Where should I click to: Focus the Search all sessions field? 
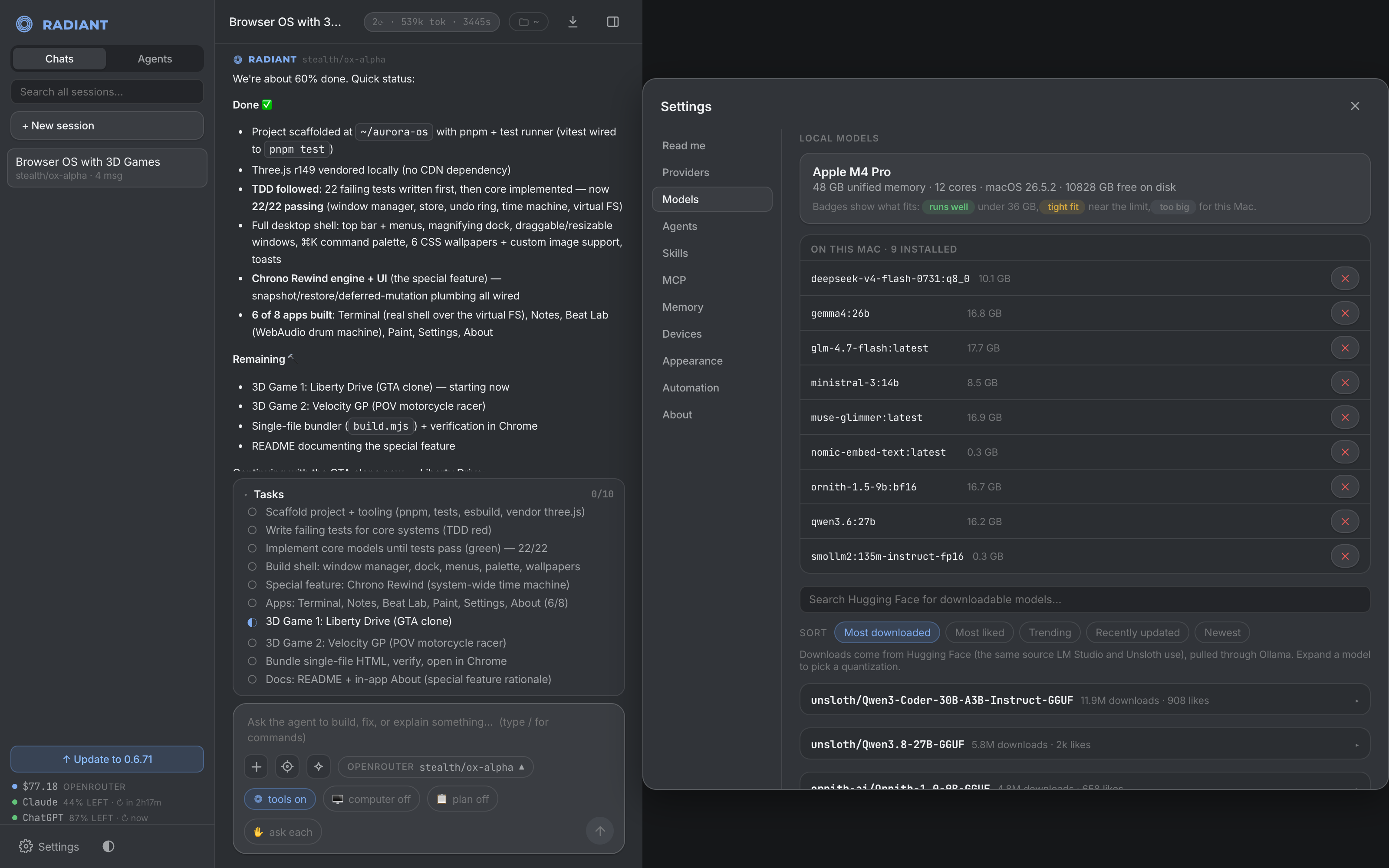107,92
